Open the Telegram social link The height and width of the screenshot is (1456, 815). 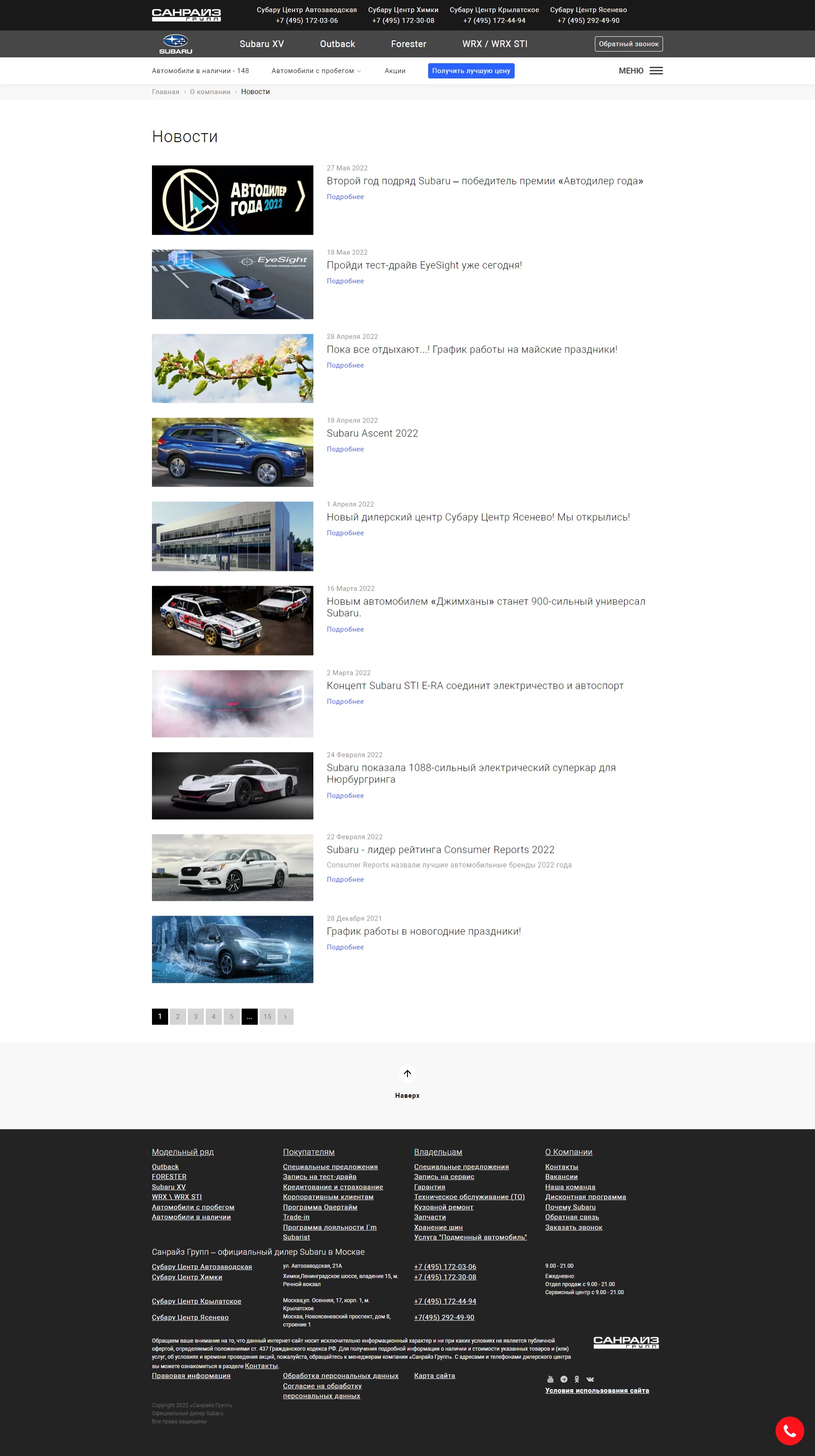(x=564, y=1379)
